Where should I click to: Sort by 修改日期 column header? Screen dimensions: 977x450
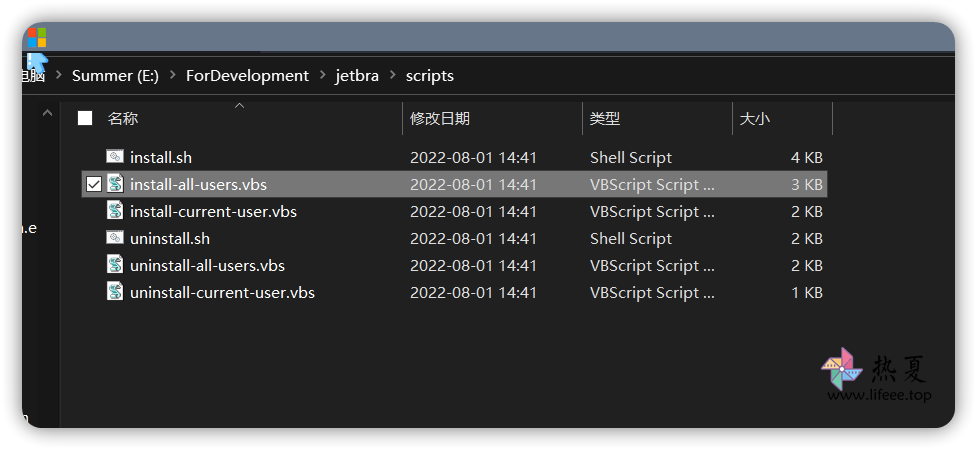click(x=440, y=118)
